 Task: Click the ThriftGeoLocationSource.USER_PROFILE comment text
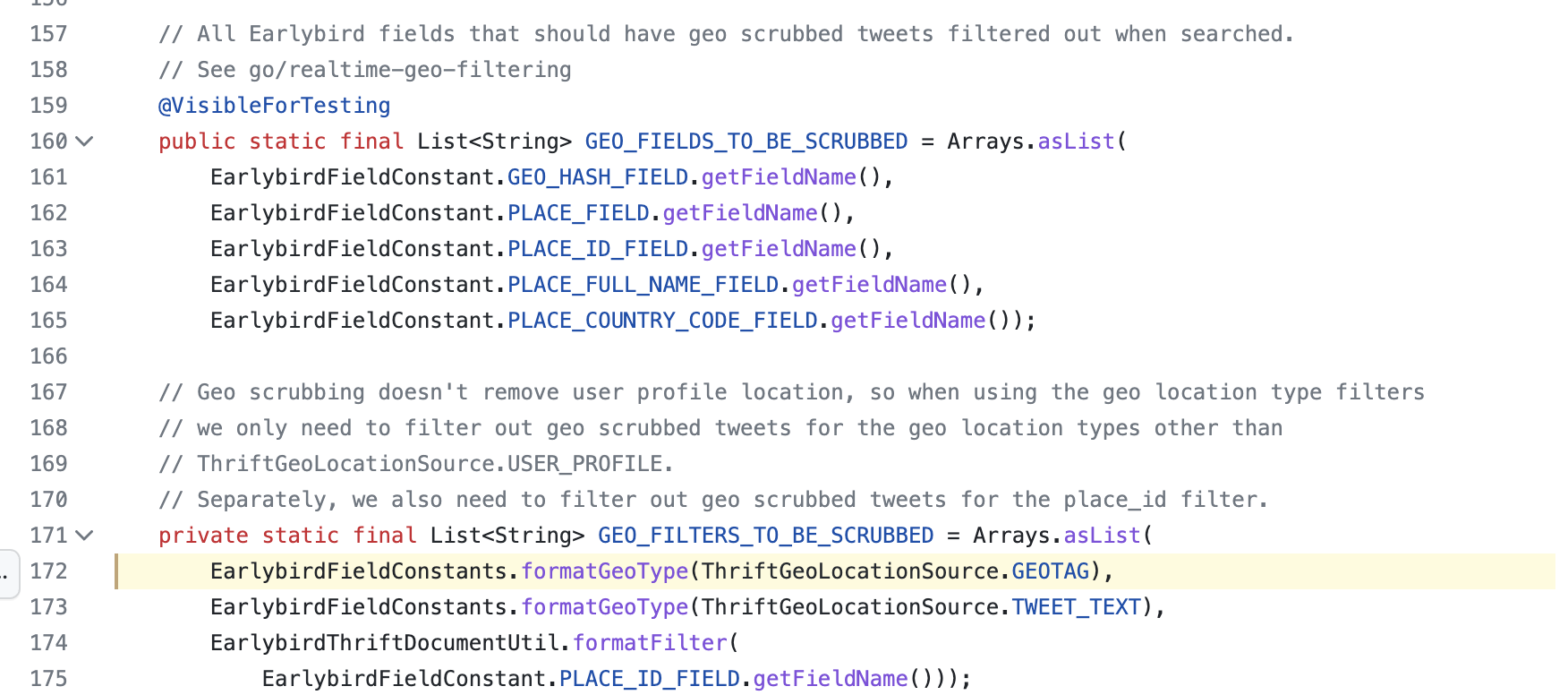(x=435, y=464)
